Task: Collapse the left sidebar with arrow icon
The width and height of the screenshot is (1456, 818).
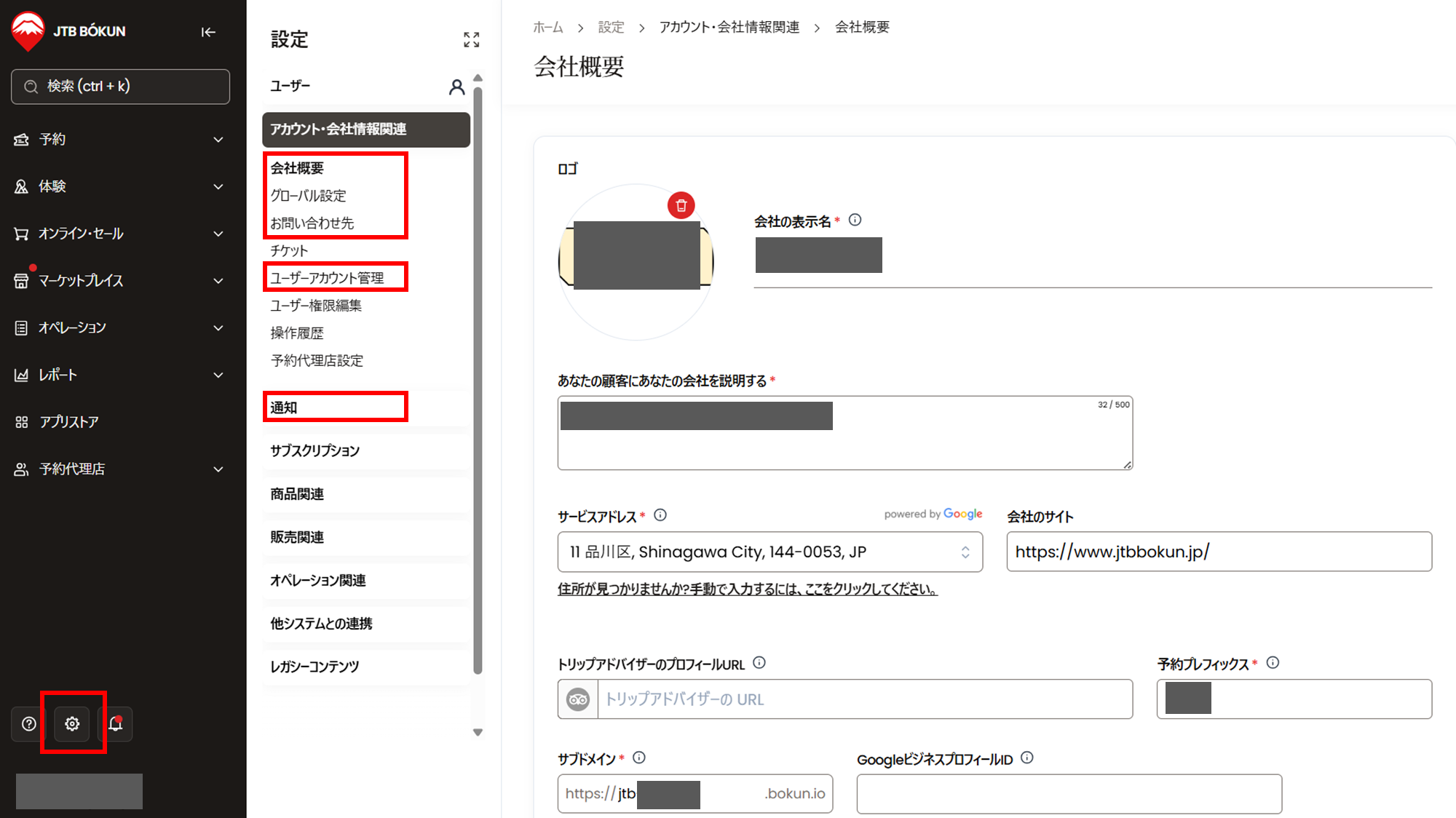Action: click(208, 32)
